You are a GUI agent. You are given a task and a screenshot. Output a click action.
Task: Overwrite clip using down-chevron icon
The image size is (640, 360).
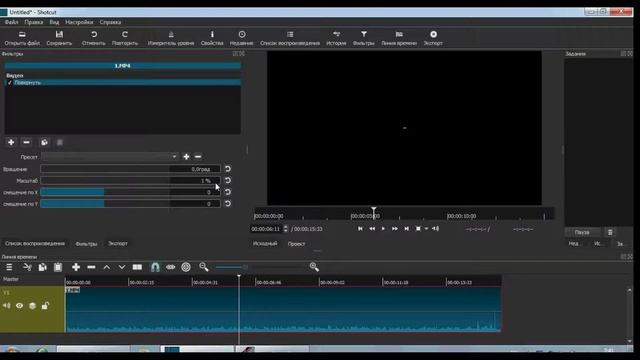pos(122,267)
